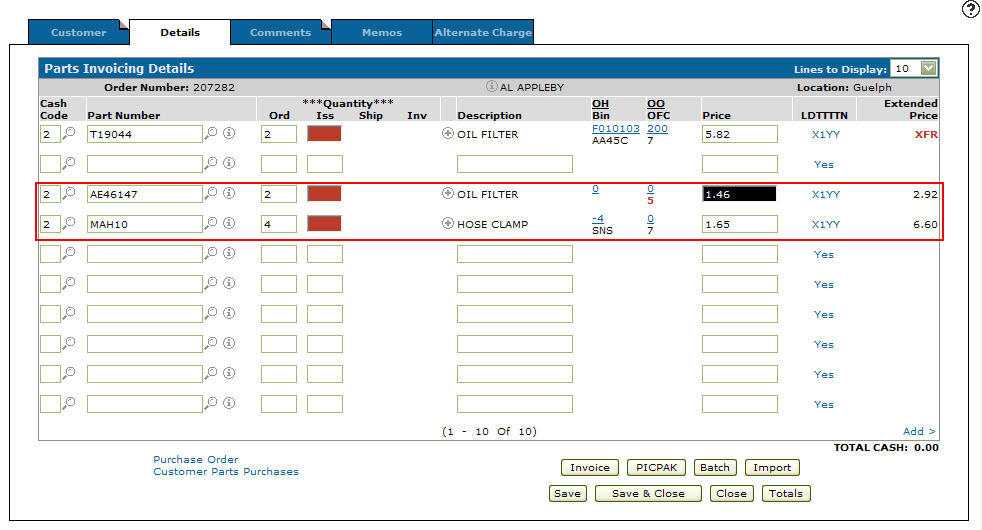This screenshot has width=982, height=530.
Task: Click order quantity field for MAH10
Action: 279,224
